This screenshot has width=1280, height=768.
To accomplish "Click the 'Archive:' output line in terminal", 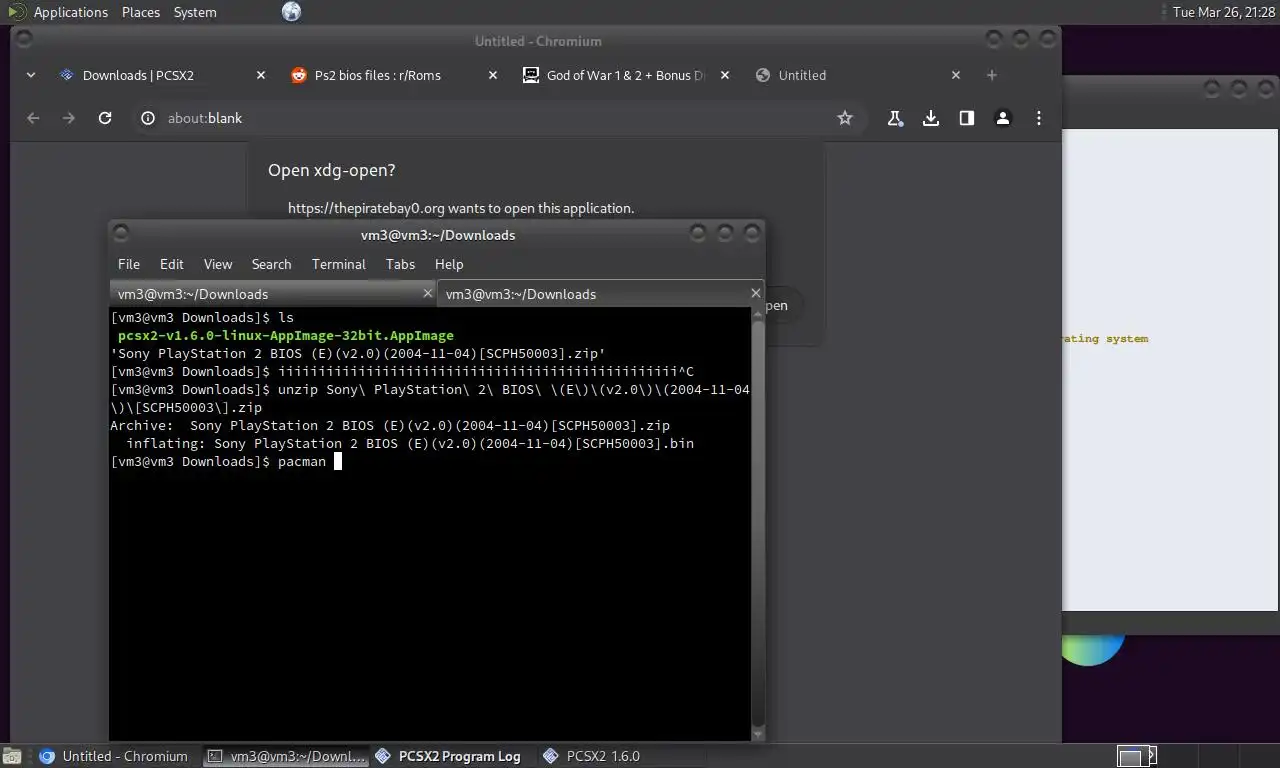I will click(390, 425).
